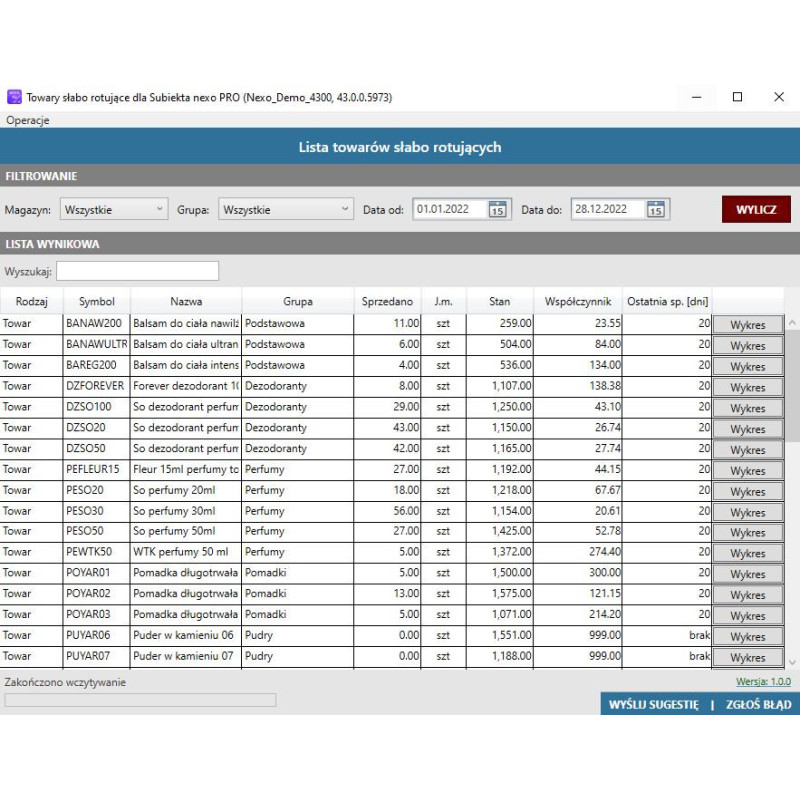This screenshot has width=800, height=800.
Task: Show Wykres for PEWTK50 row
Action: pyautogui.click(x=747, y=553)
